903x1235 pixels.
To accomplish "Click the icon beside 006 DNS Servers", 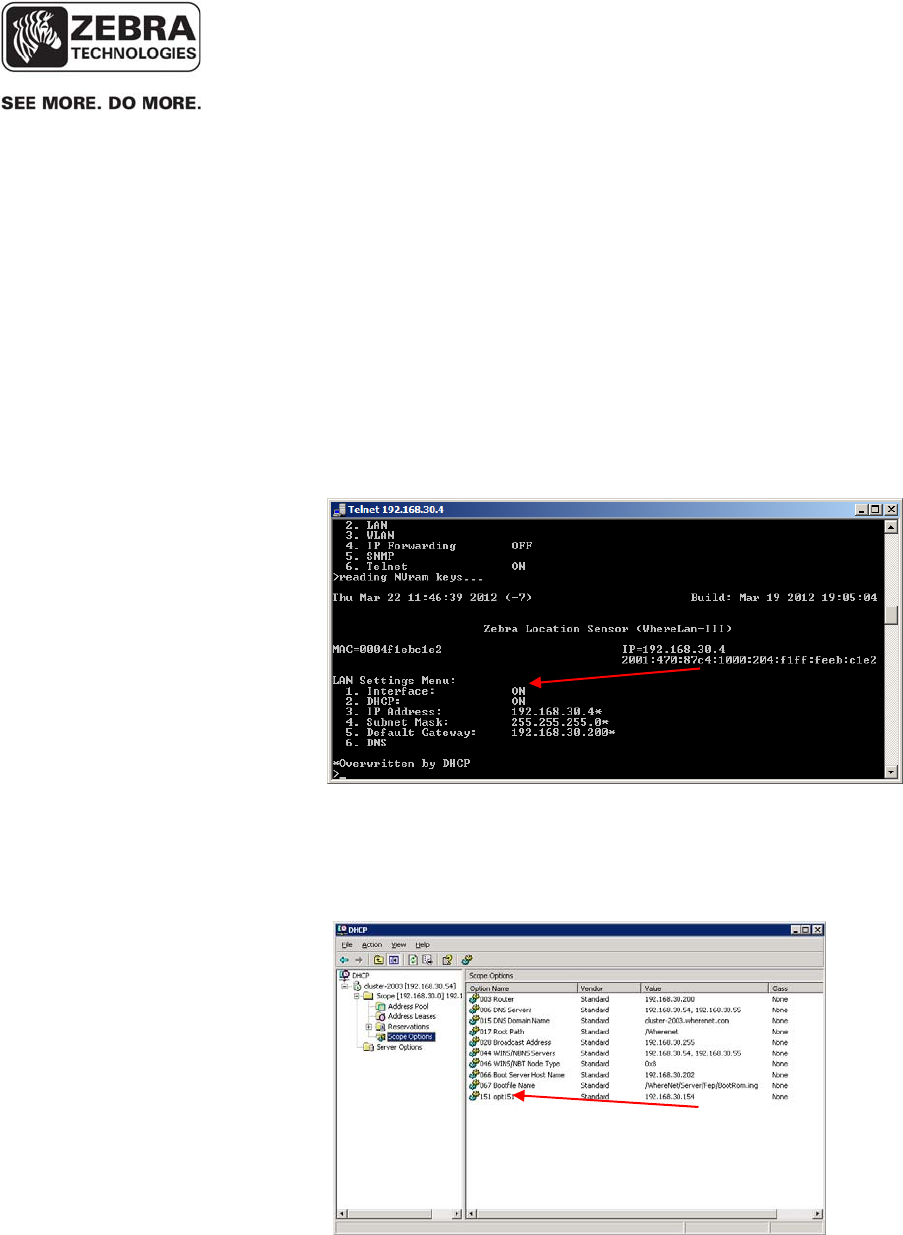I will click(474, 1010).
